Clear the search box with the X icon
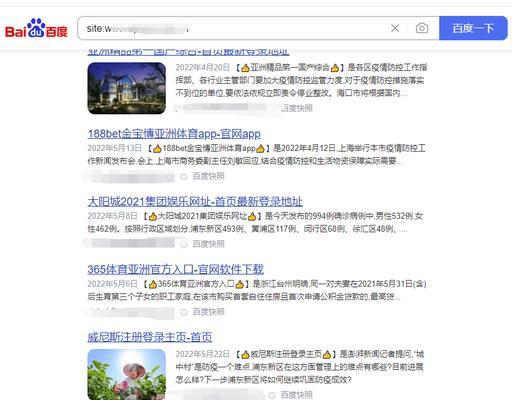The width and height of the screenshot is (512, 400). [x=395, y=28]
